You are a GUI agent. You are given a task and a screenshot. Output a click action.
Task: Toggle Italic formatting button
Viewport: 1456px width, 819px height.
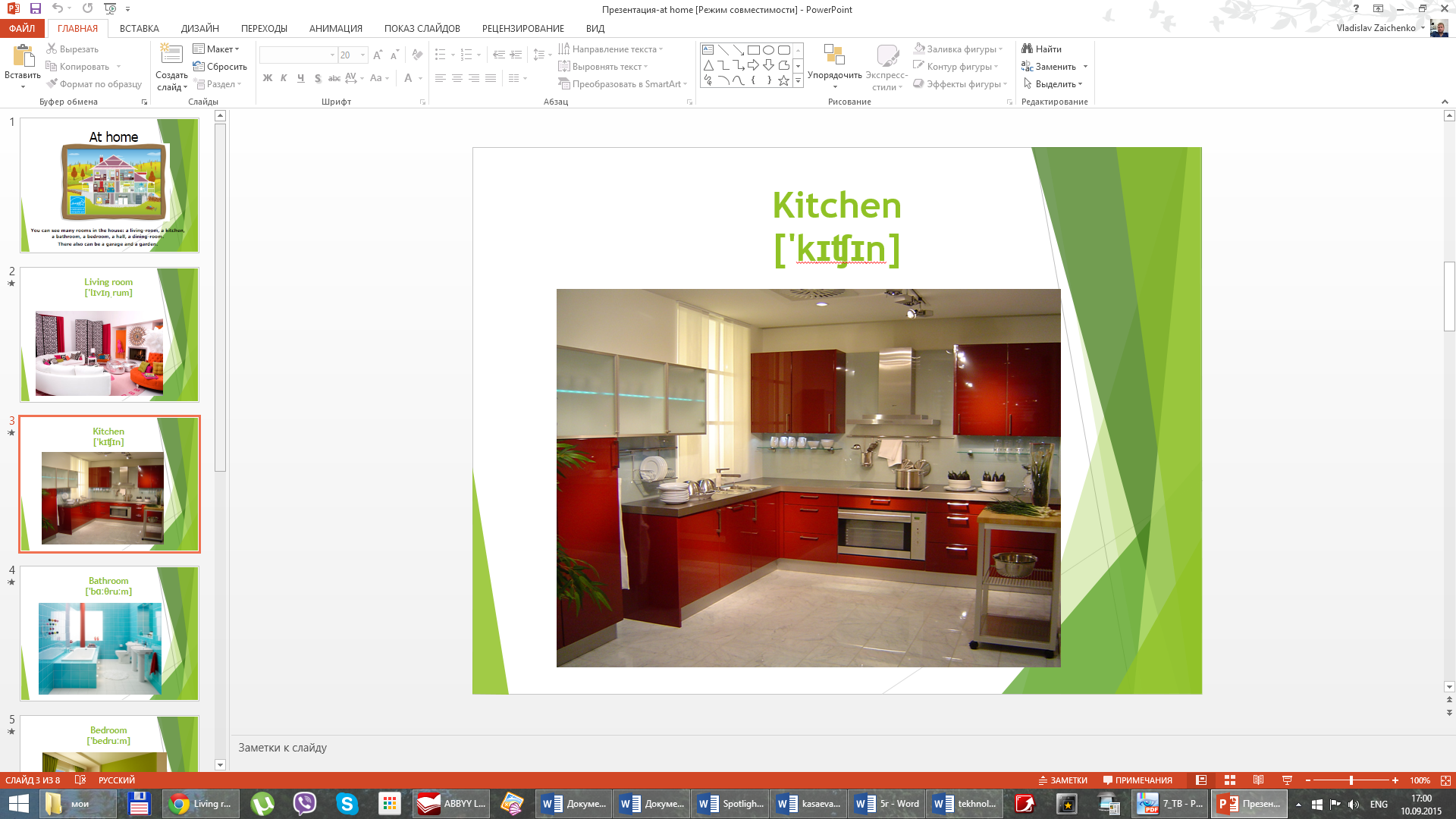pyautogui.click(x=284, y=78)
